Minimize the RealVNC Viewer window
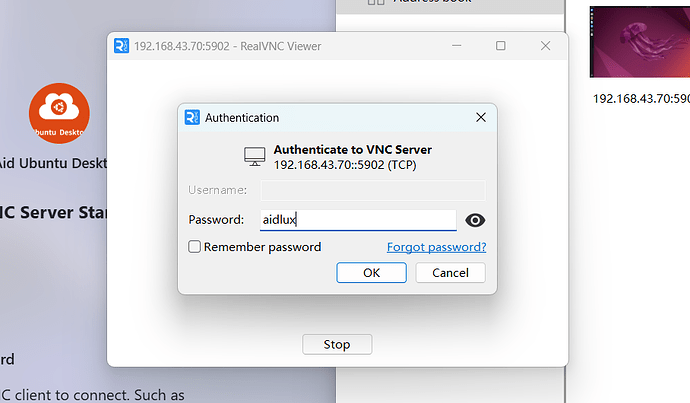This screenshot has height=403, width=690. coord(457,46)
